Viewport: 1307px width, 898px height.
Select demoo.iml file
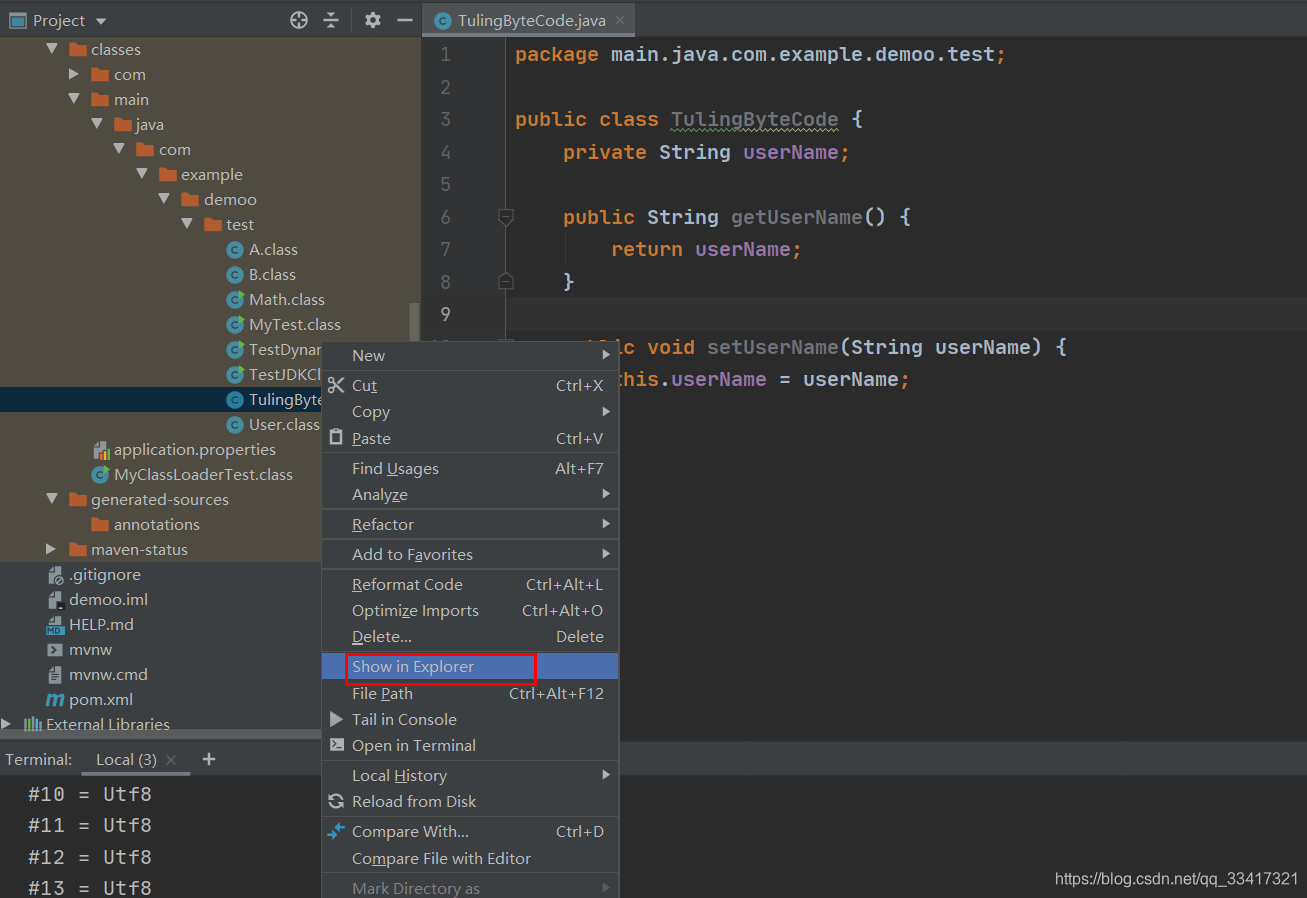[x=108, y=599]
